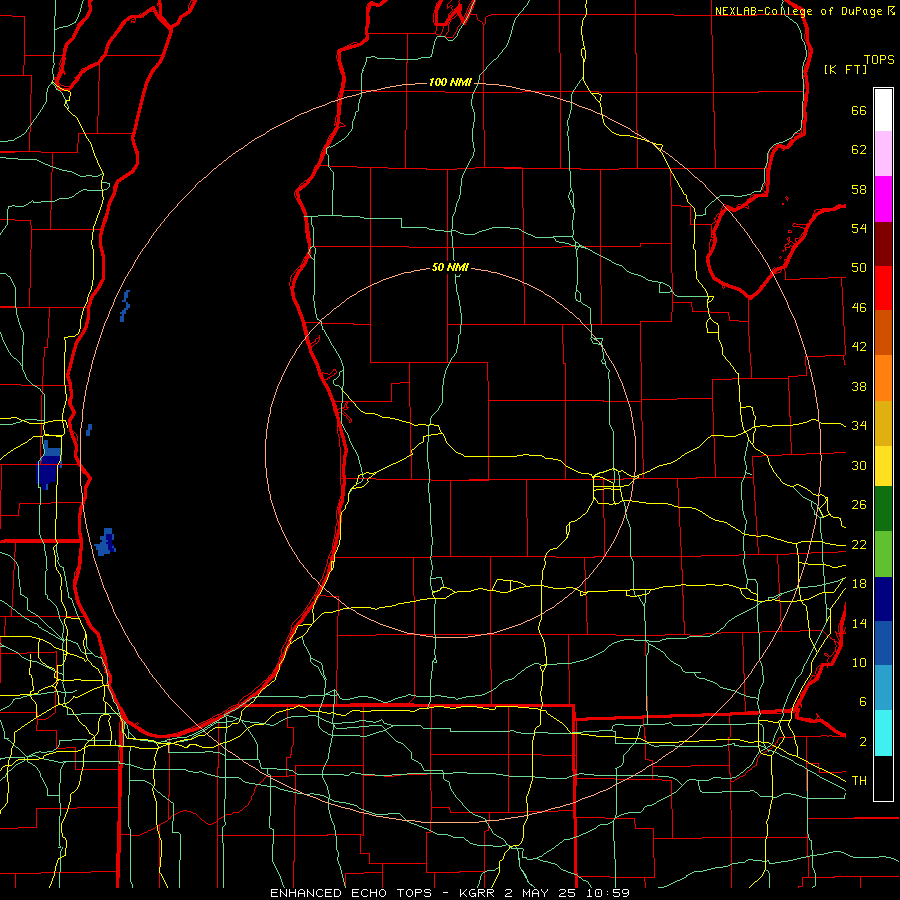Viewport: 900px width, 900px height.
Task: Click the 6 value on the legend
Action: 863,702
